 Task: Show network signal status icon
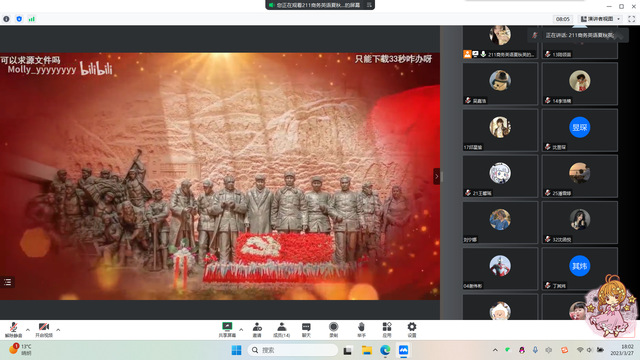(31, 19)
